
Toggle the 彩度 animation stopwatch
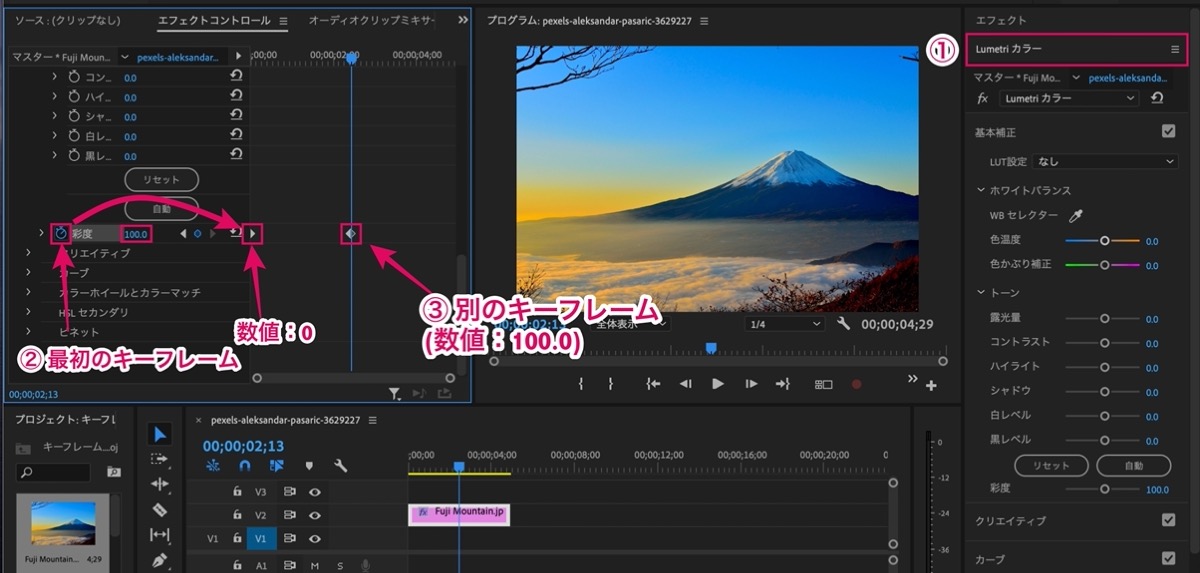click(61, 233)
